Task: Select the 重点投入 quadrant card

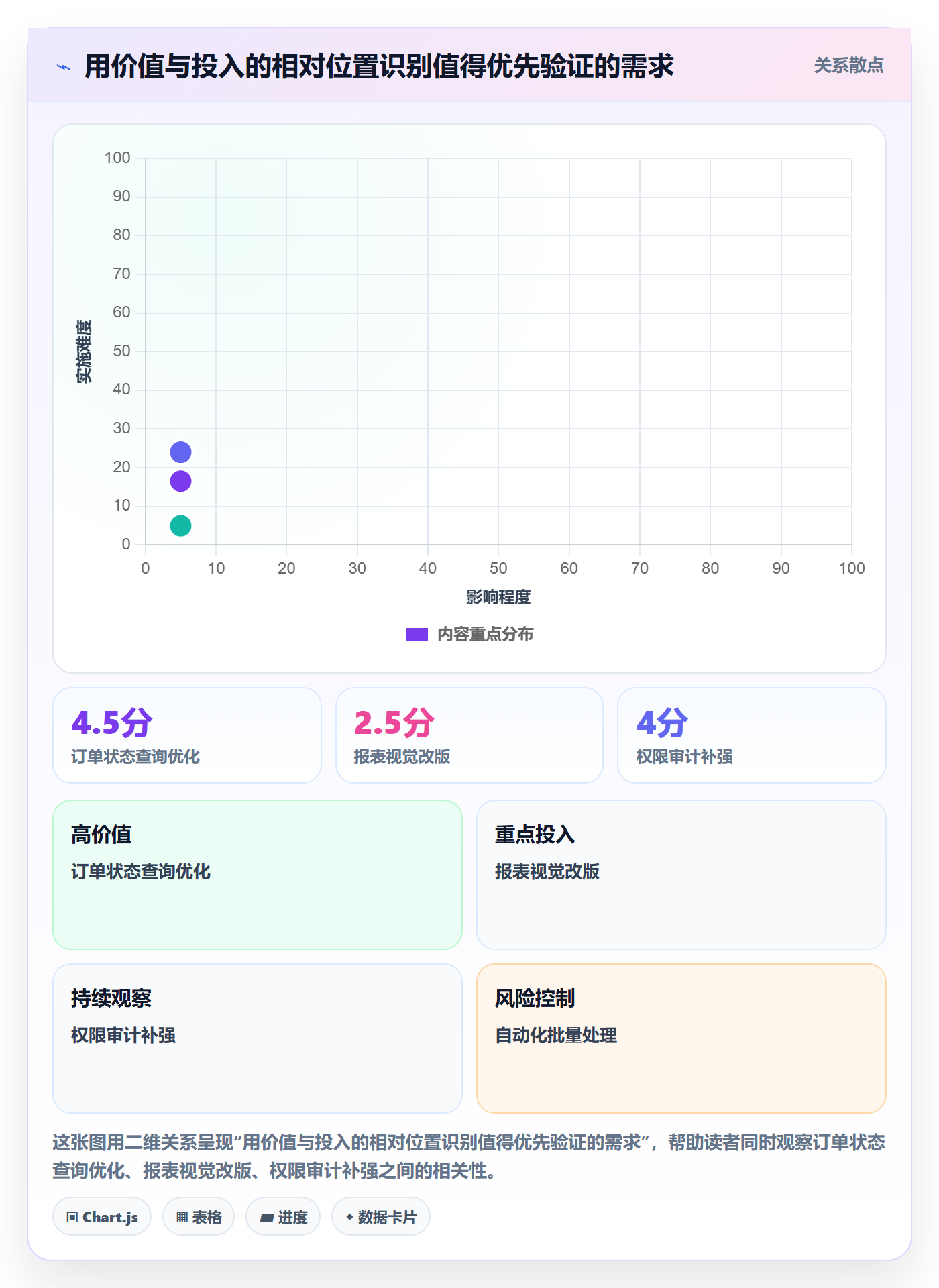Action: (x=681, y=875)
